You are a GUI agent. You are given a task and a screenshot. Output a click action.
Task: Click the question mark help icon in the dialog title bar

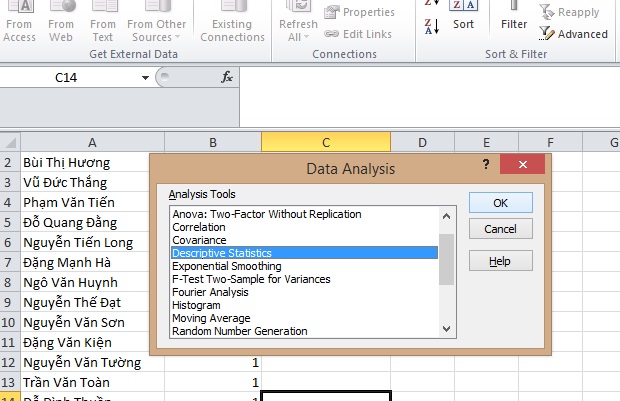pos(486,164)
